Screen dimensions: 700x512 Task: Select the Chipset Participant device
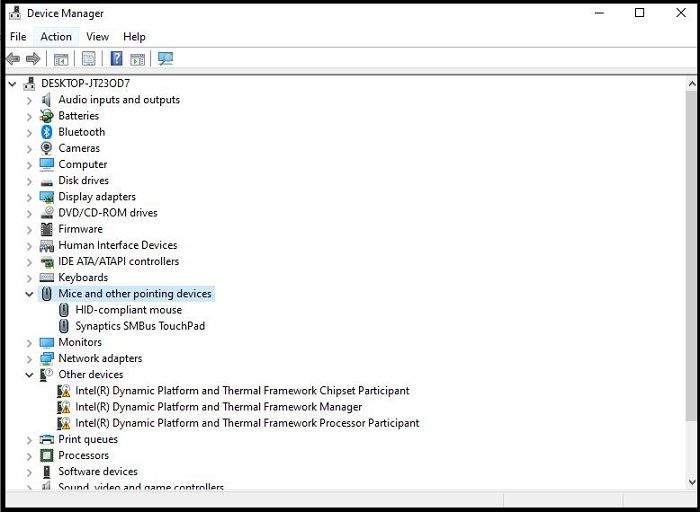tap(242, 391)
